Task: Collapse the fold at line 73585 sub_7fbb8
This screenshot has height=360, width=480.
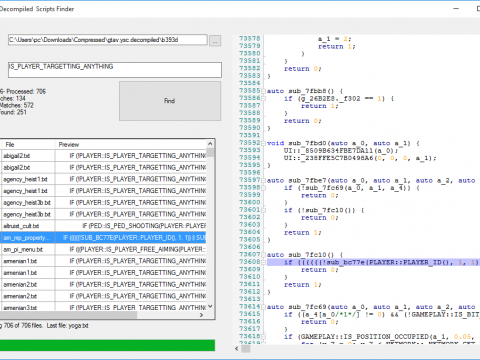Action: pyautogui.click(x=264, y=91)
